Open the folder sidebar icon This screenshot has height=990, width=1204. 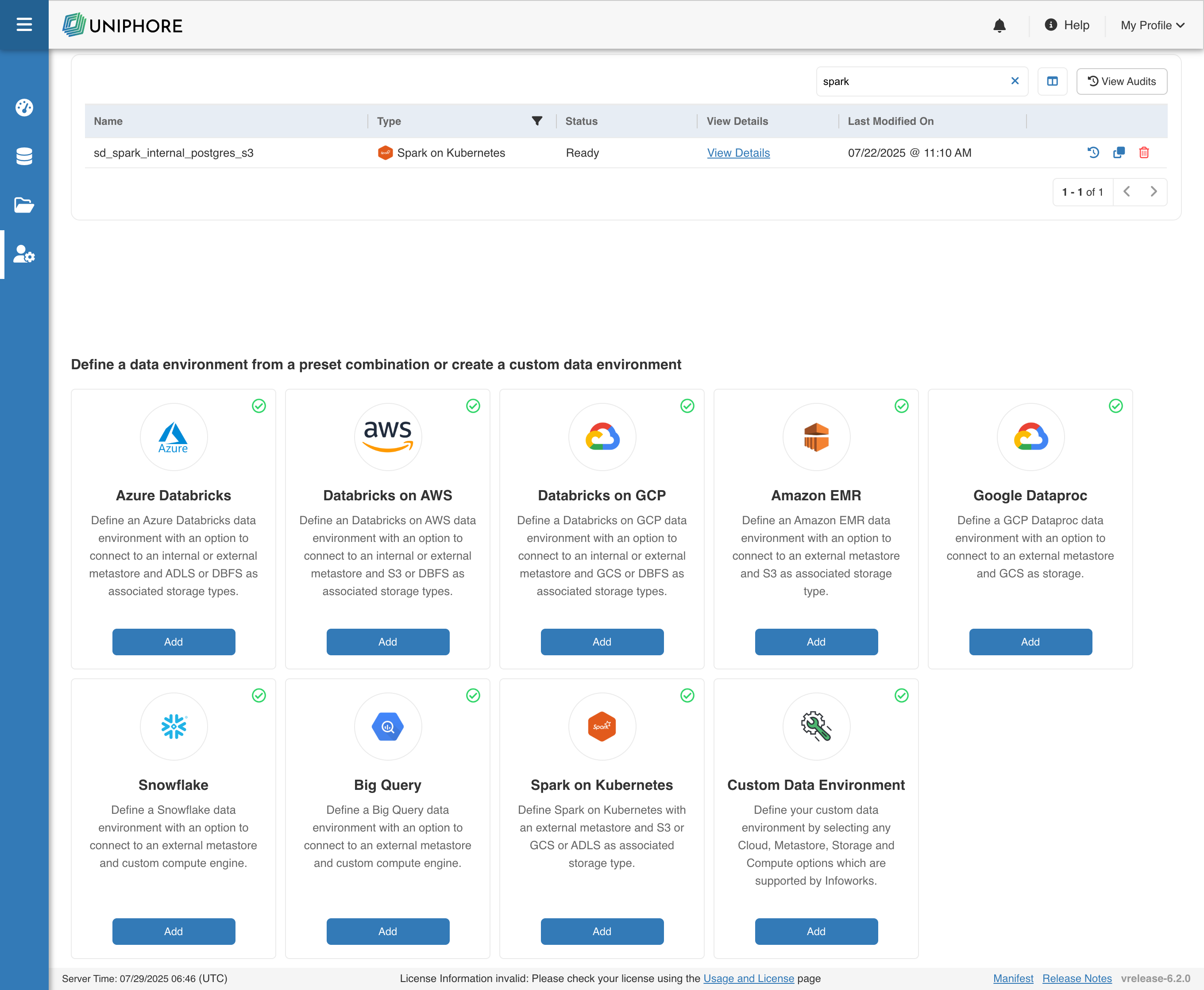tap(24, 205)
